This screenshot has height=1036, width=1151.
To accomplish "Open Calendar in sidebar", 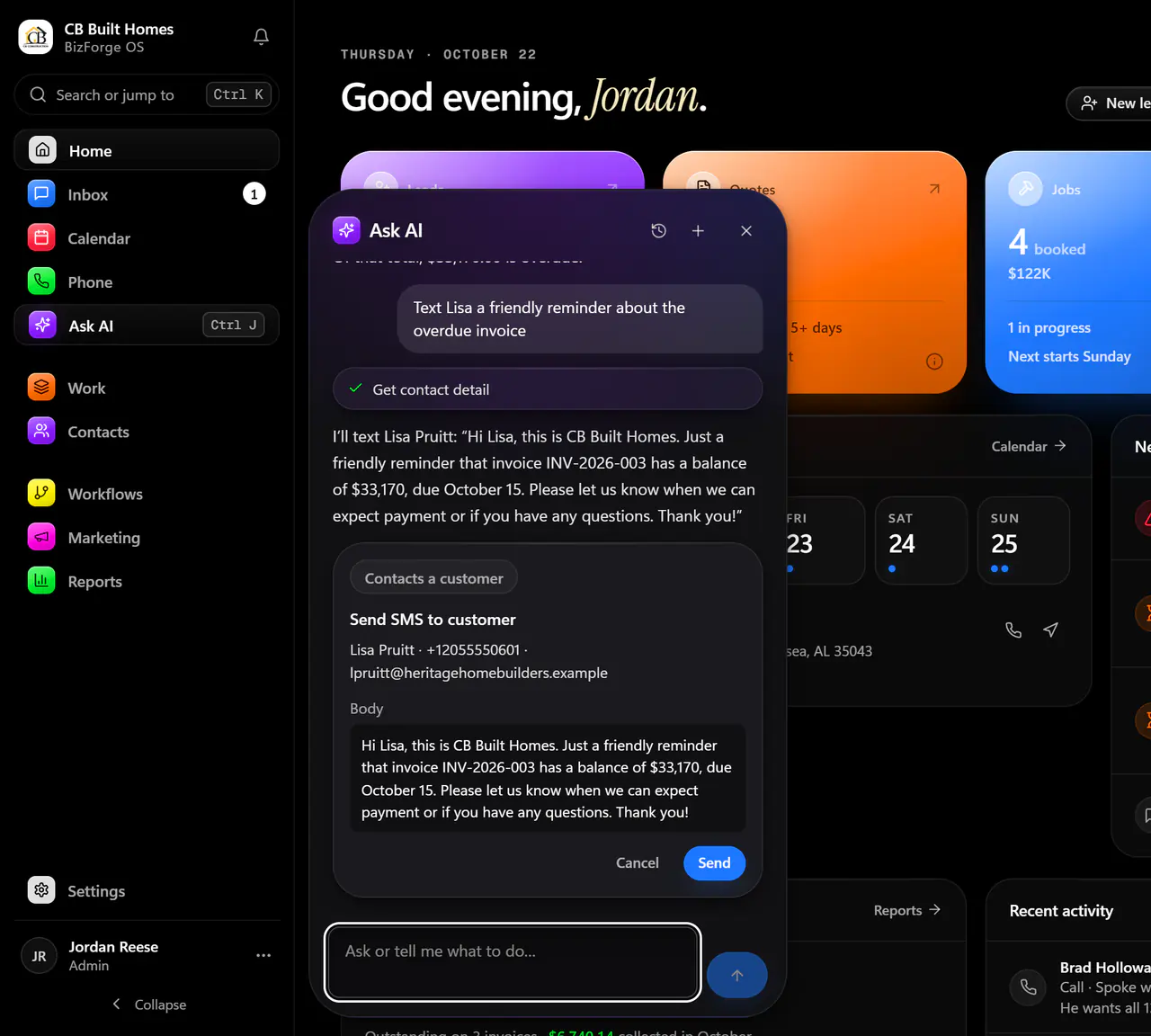I will 147,238.
